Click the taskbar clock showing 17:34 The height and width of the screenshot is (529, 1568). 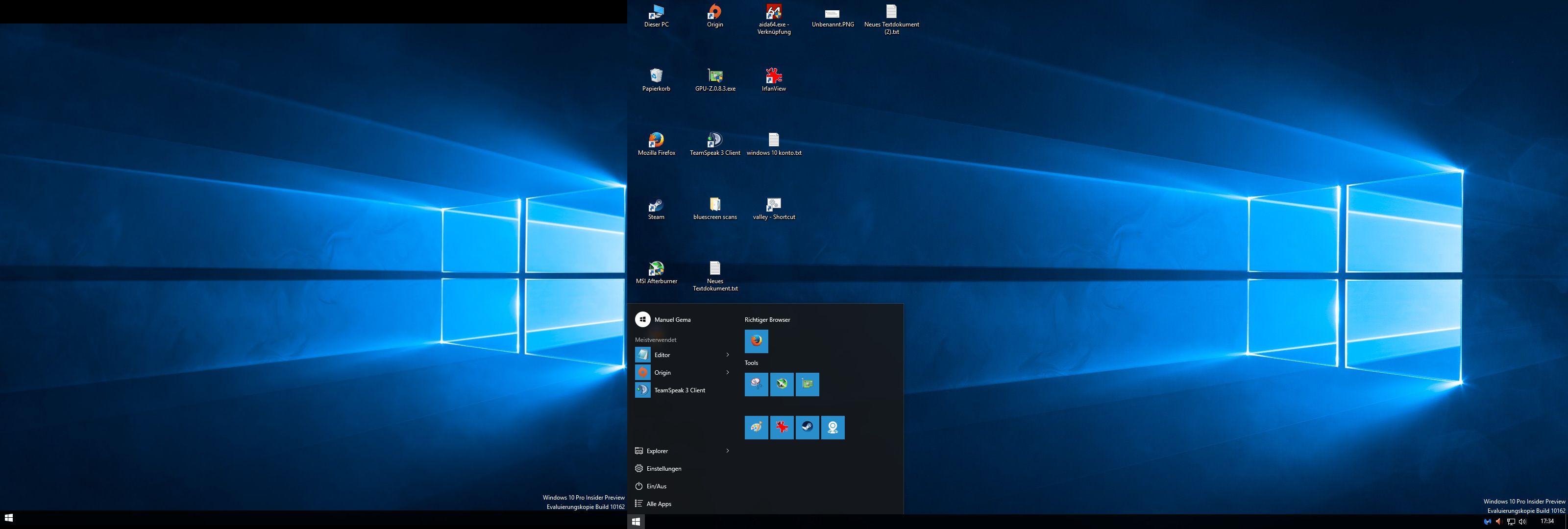(1547, 522)
